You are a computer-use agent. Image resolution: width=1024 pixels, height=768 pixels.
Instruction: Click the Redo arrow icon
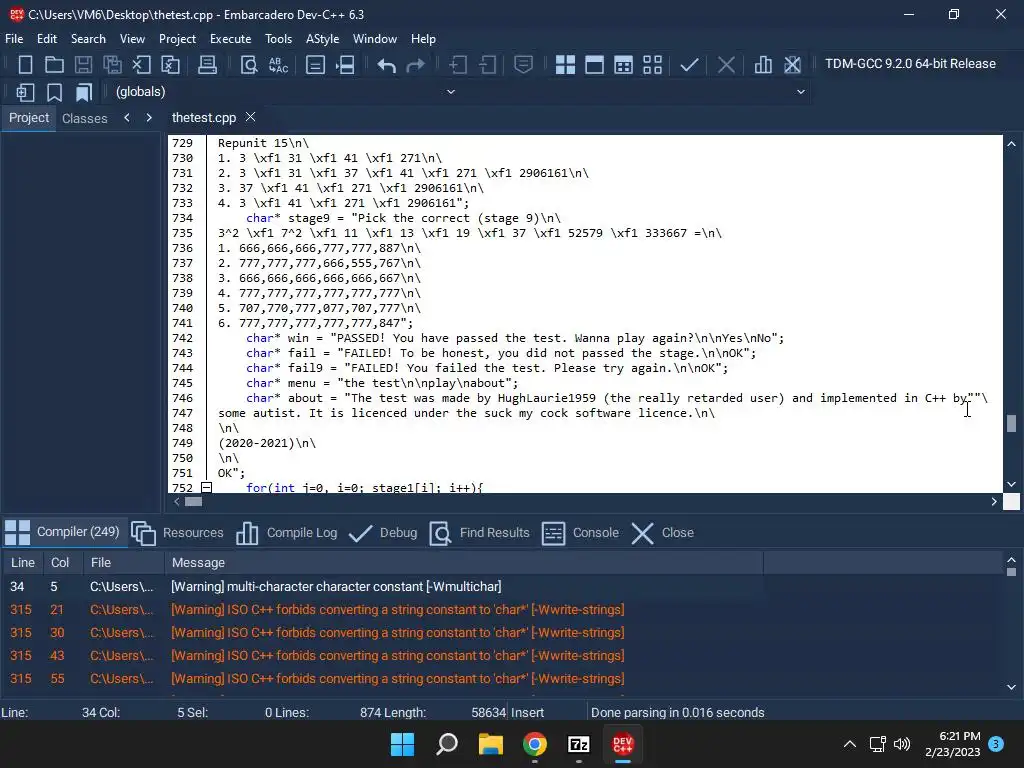(415, 65)
